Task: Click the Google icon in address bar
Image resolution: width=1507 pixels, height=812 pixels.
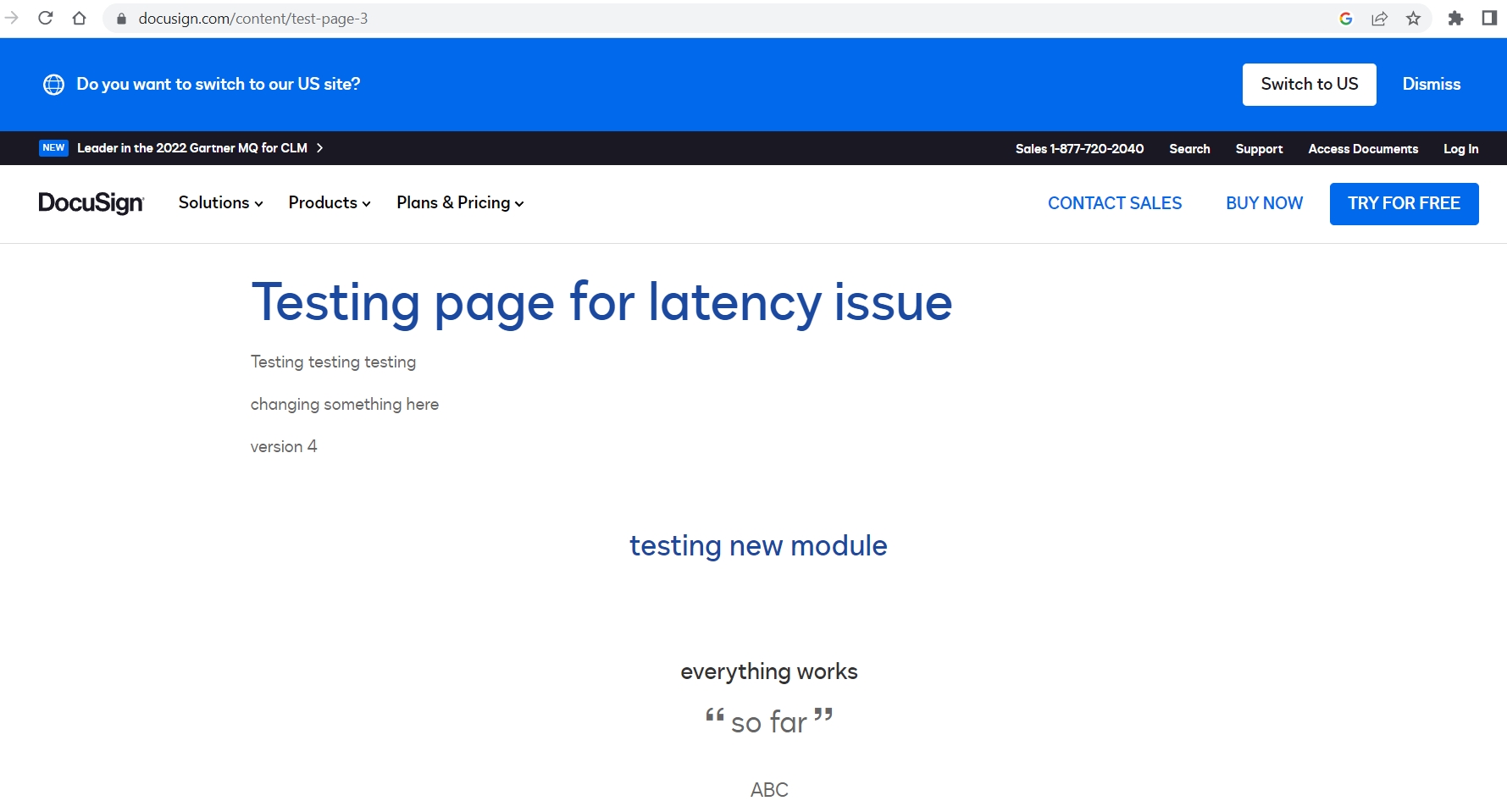Action: 1345,19
